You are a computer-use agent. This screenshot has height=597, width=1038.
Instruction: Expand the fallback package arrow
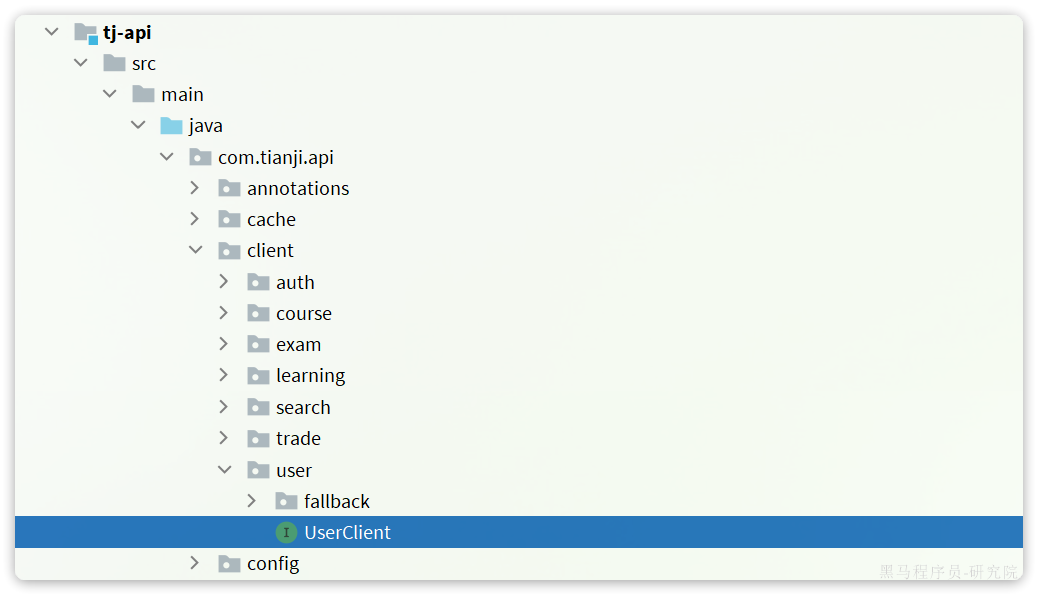pos(252,501)
